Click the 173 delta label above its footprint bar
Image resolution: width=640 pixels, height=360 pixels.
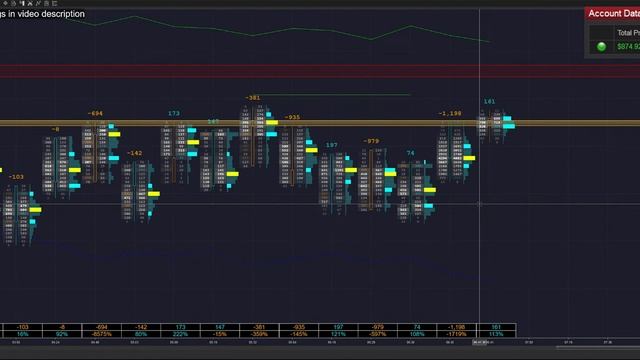[174, 113]
